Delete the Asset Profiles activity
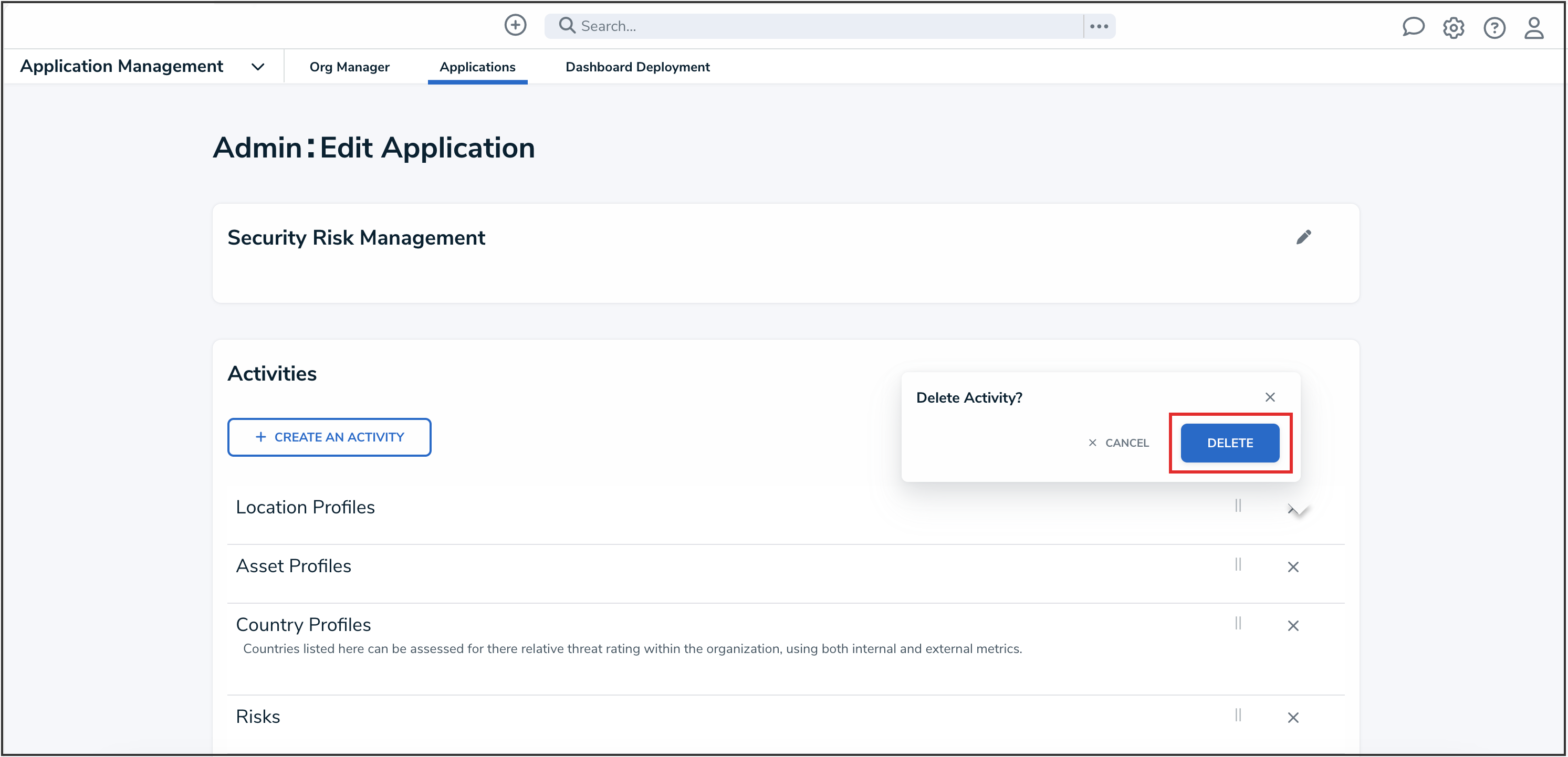This screenshot has height=757, width=1568. [1293, 566]
